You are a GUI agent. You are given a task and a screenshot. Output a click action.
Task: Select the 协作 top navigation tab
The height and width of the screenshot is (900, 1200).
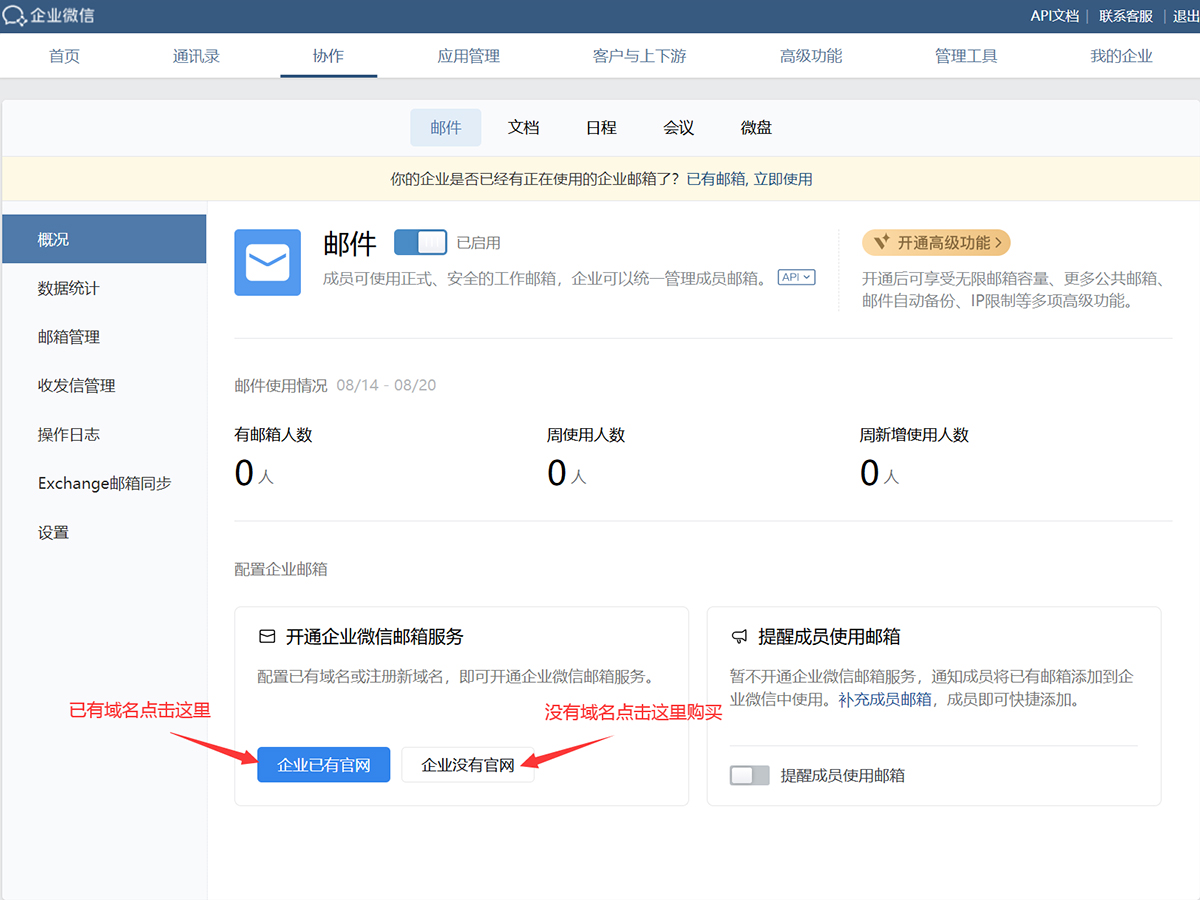328,56
